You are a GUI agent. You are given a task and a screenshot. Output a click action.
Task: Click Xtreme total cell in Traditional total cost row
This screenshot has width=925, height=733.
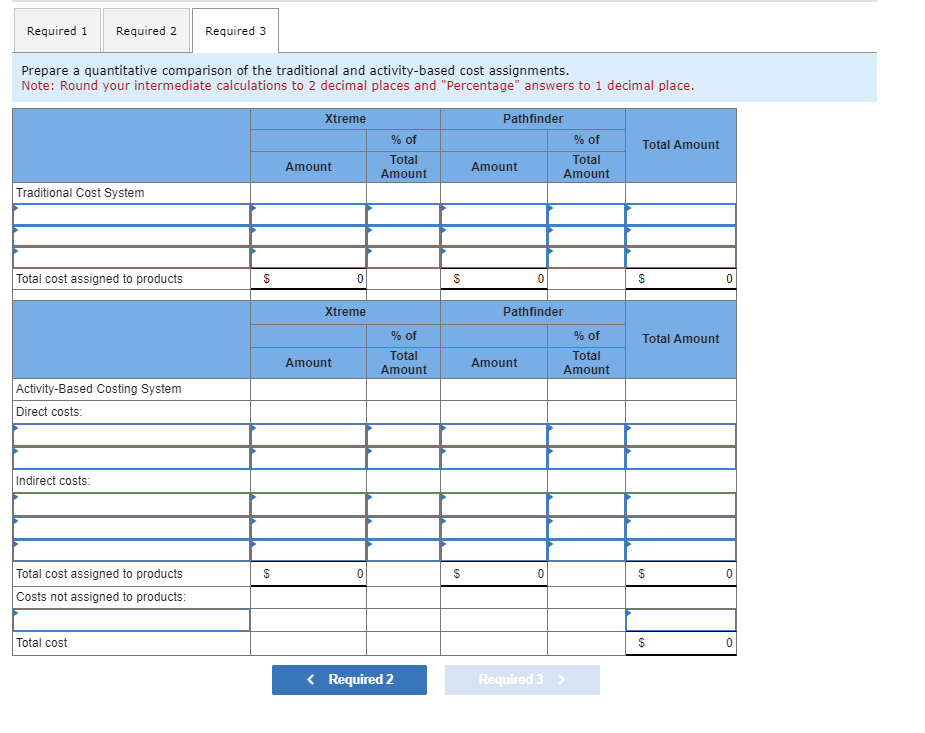tap(309, 278)
